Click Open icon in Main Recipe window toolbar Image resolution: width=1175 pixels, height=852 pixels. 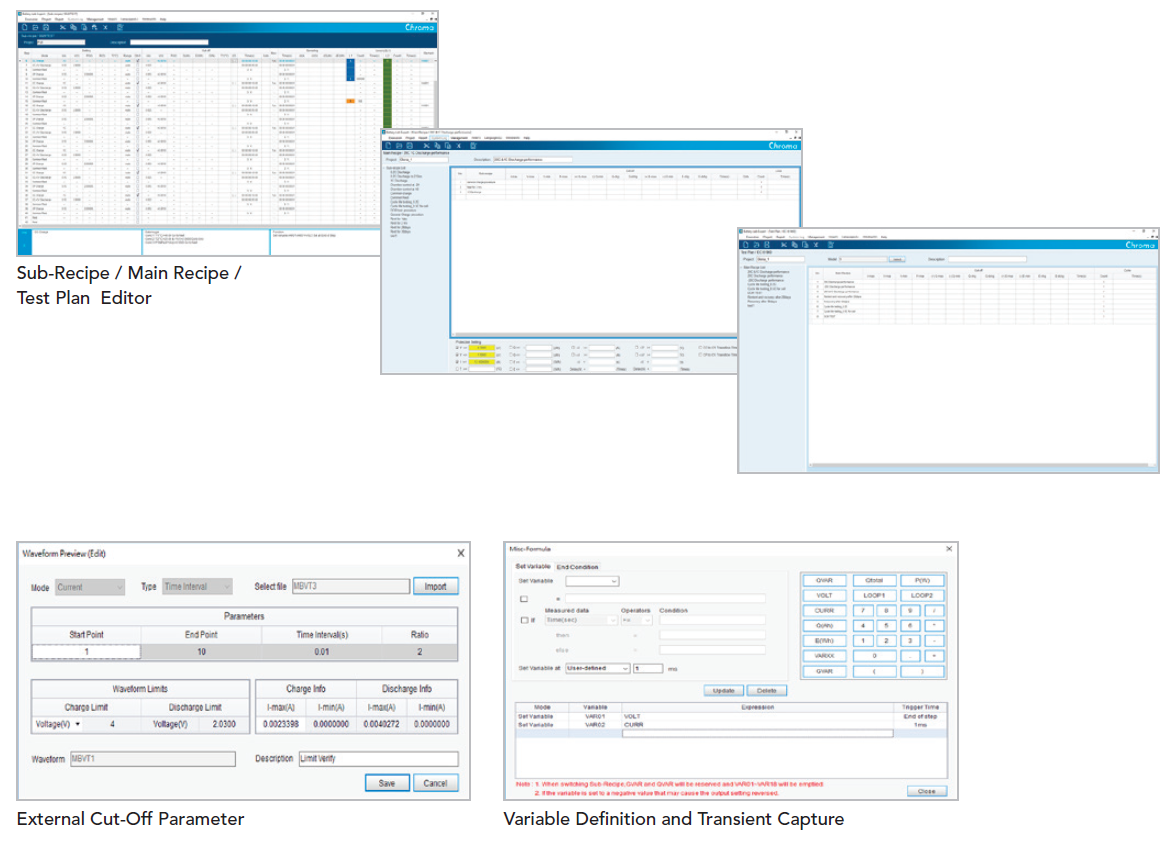click(399, 145)
